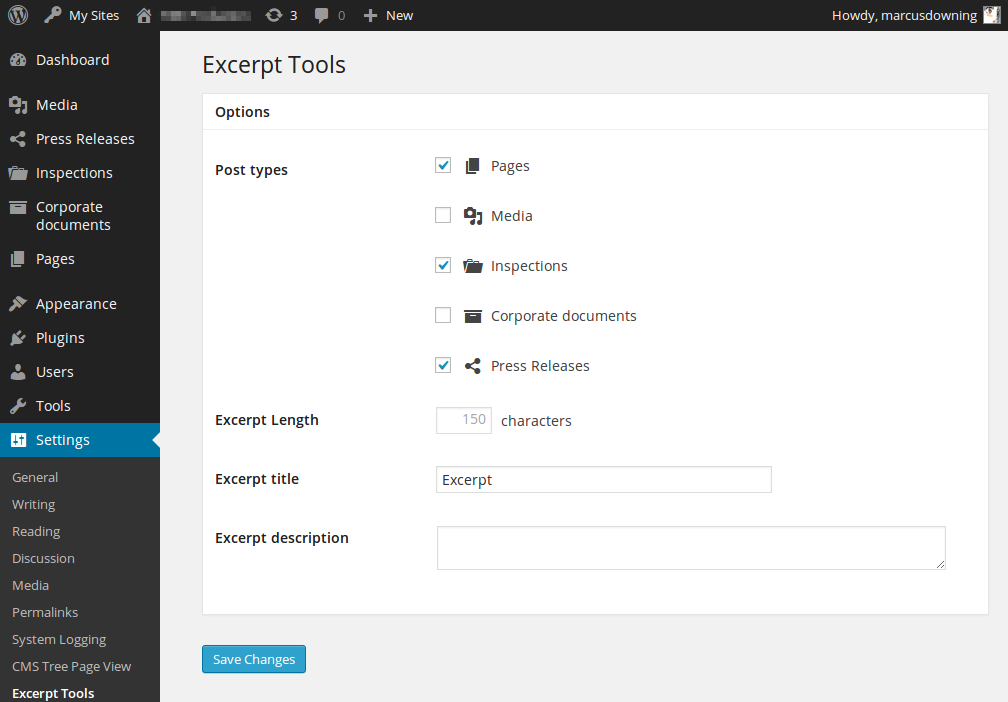Open the Howdy, marcusdowning account menu
This screenshot has height=702, width=1008.
pyautogui.click(x=915, y=15)
